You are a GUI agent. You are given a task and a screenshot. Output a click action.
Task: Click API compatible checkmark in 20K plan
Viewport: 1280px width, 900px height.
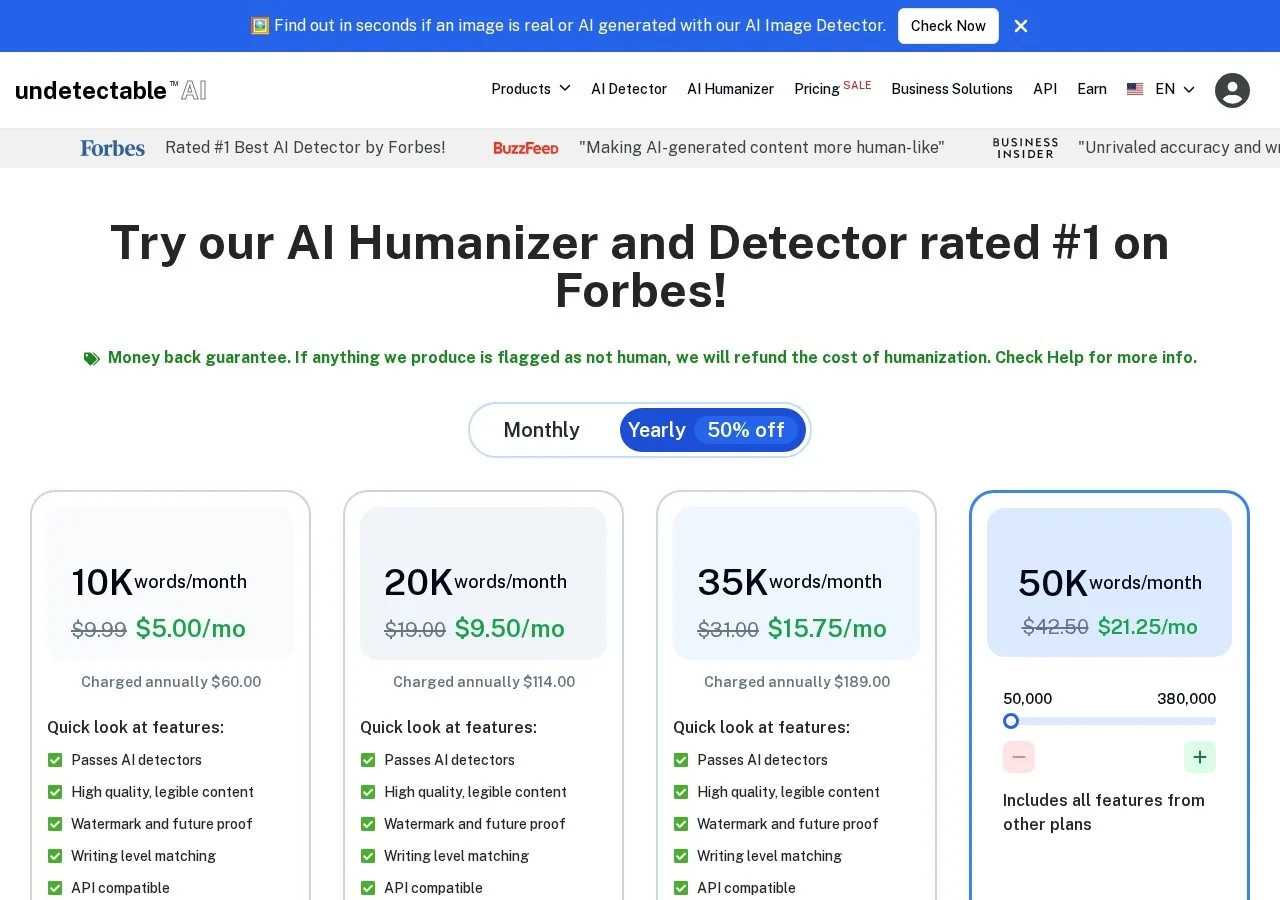(x=368, y=888)
